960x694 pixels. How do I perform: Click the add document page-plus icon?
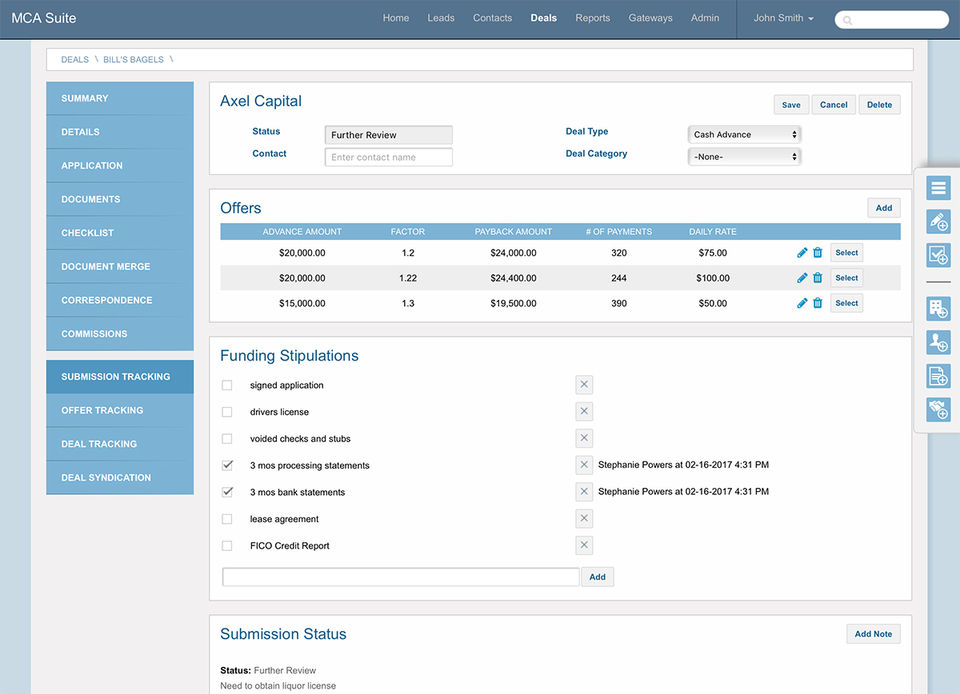tap(938, 376)
